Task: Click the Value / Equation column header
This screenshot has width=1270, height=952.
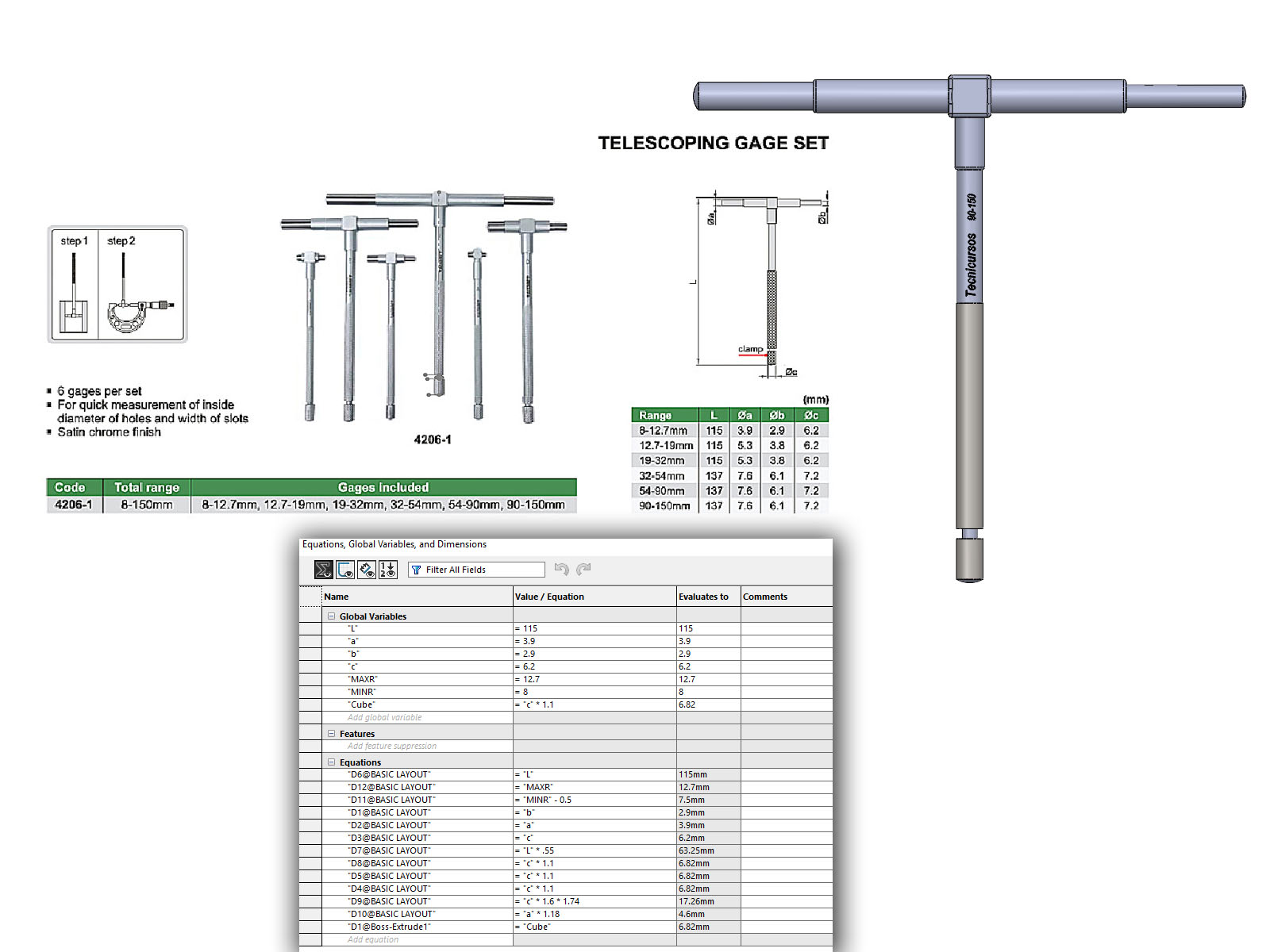Action: coord(595,597)
